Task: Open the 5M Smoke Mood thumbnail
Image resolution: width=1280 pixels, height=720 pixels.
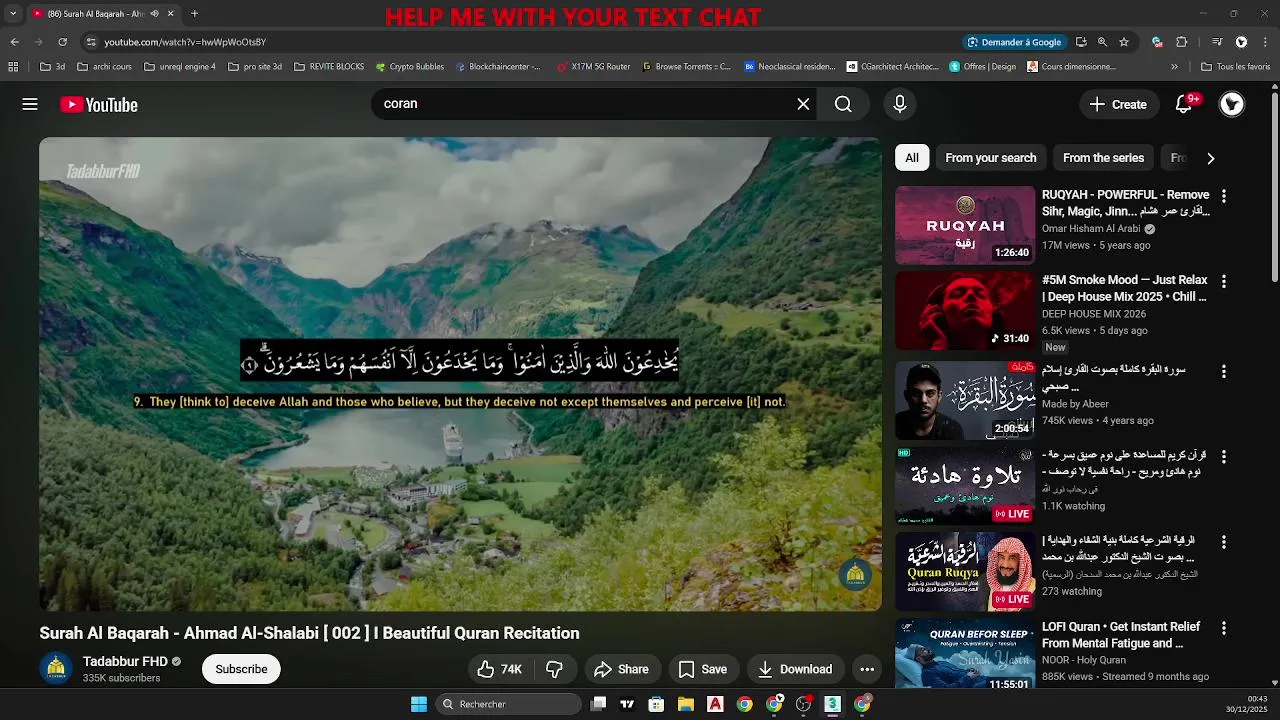Action: tap(965, 311)
